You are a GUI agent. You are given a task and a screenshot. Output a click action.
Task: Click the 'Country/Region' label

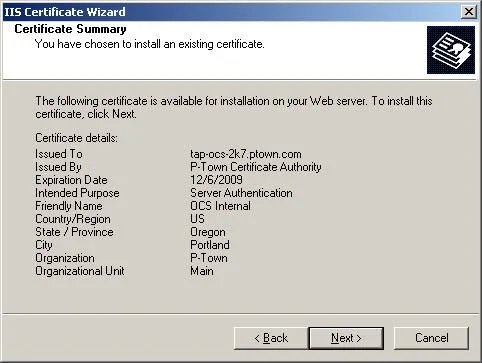73,219
